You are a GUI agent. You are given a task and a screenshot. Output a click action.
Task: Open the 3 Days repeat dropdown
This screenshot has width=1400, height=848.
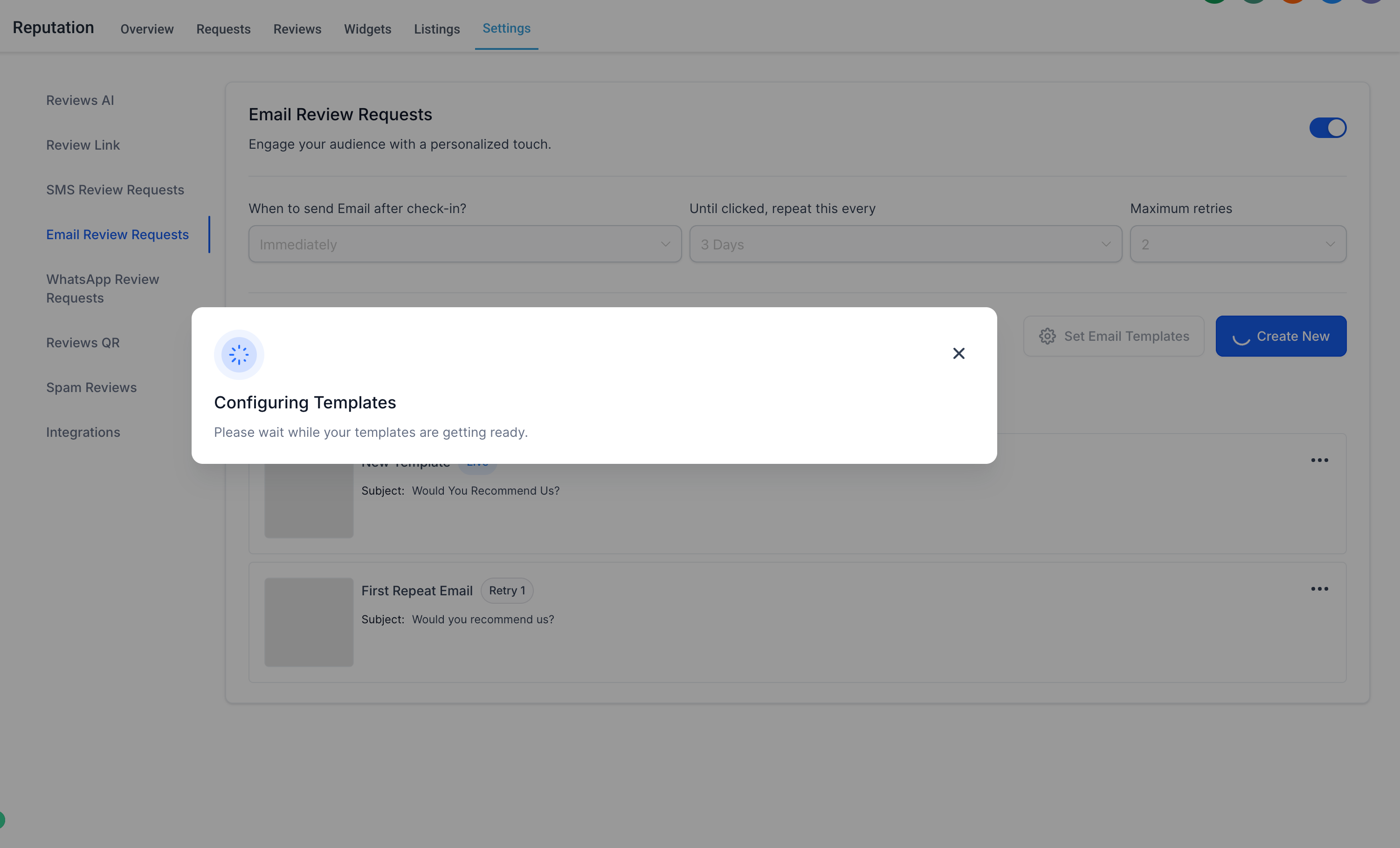pyautogui.click(x=905, y=244)
